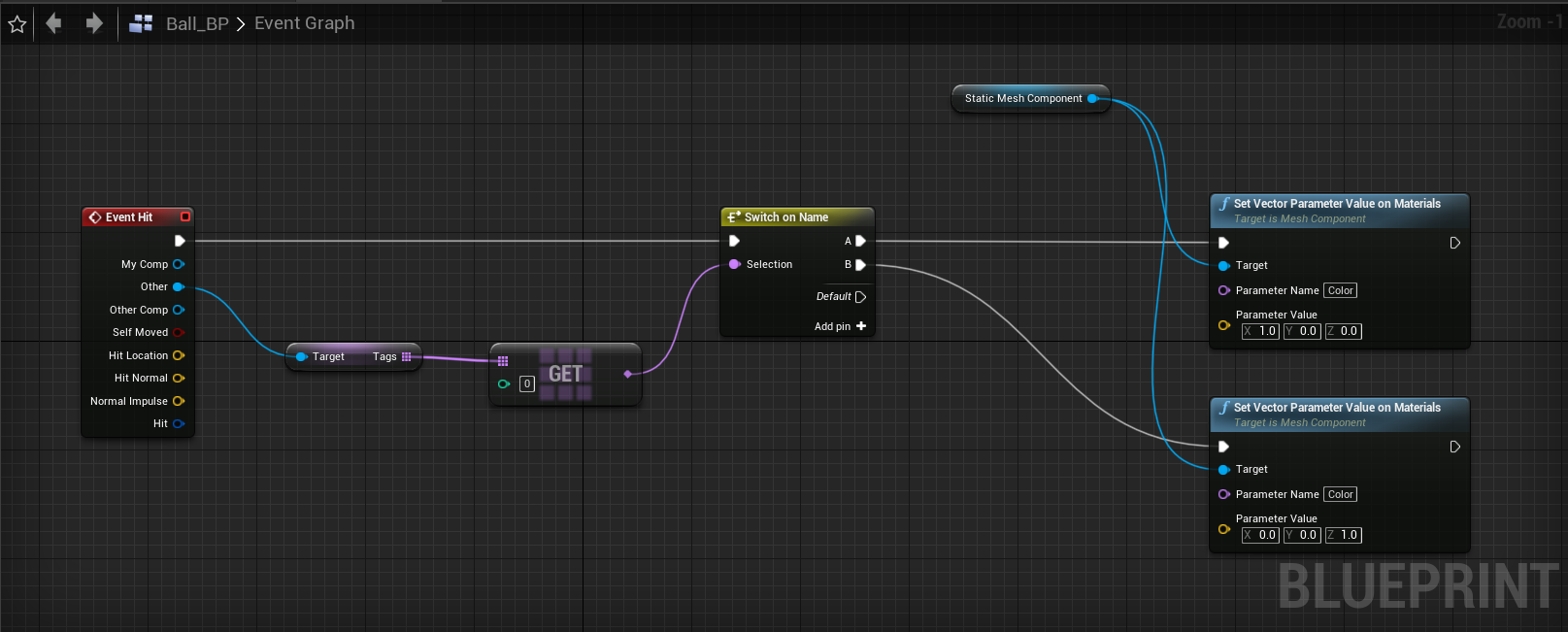The width and height of the screenshot is (1568, 632).
Task: Click the Other output pin
Action: [x=179, y=286]
